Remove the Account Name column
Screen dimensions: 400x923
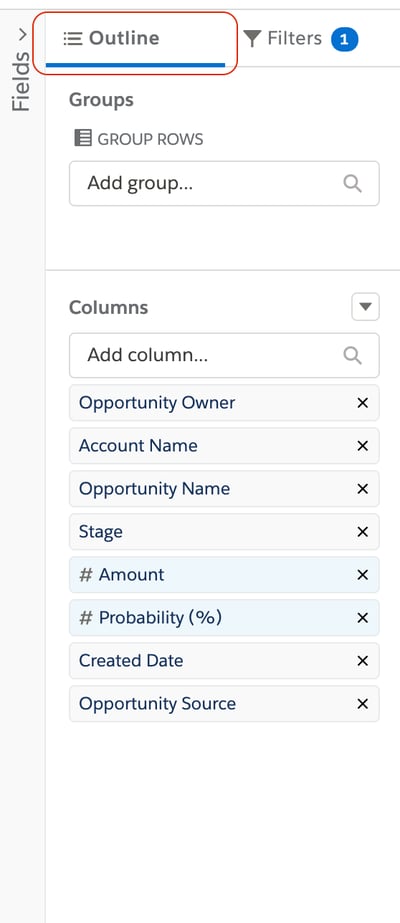coord(362,446)
